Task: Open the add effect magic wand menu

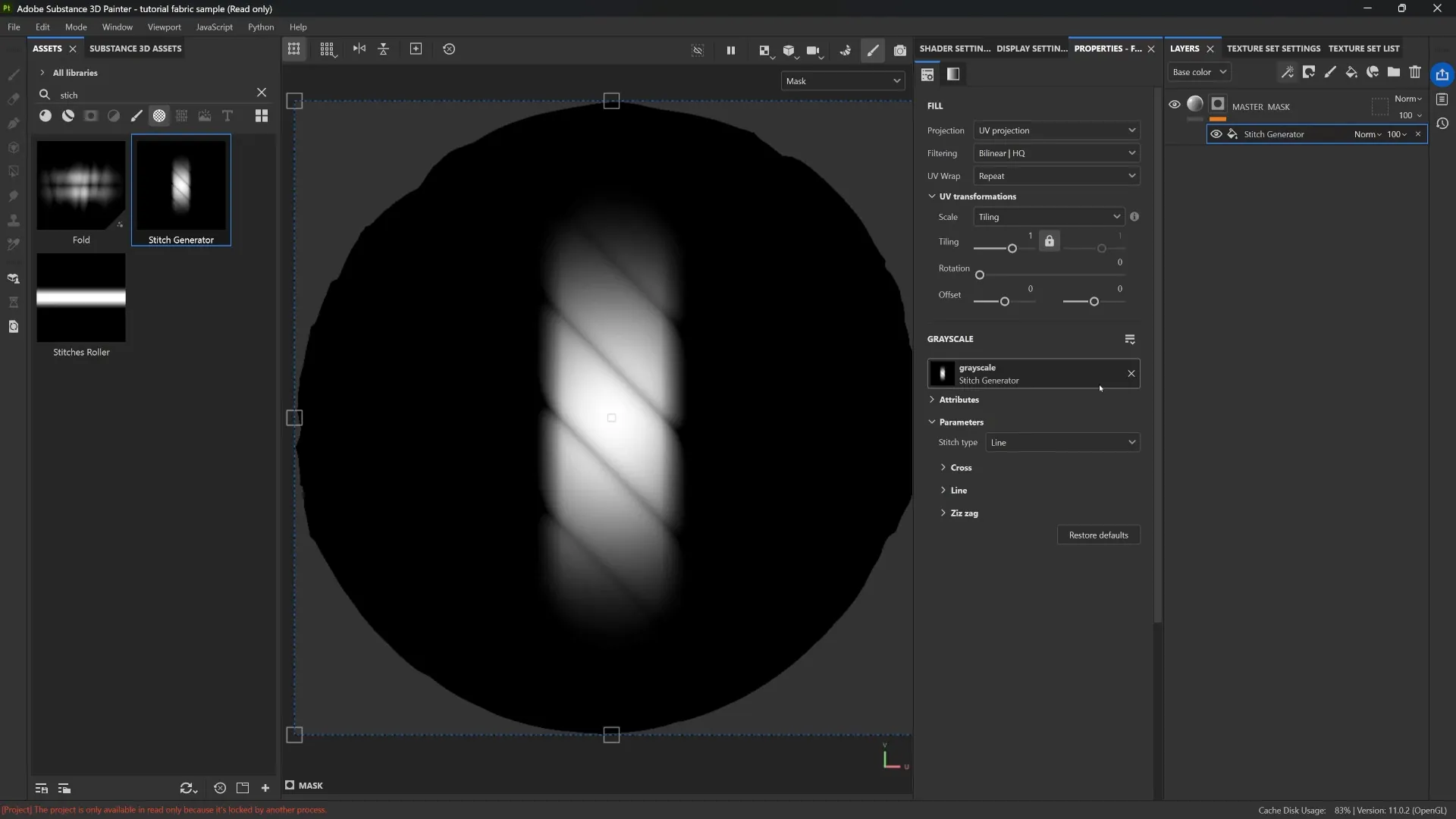Action: point(1287,72)
